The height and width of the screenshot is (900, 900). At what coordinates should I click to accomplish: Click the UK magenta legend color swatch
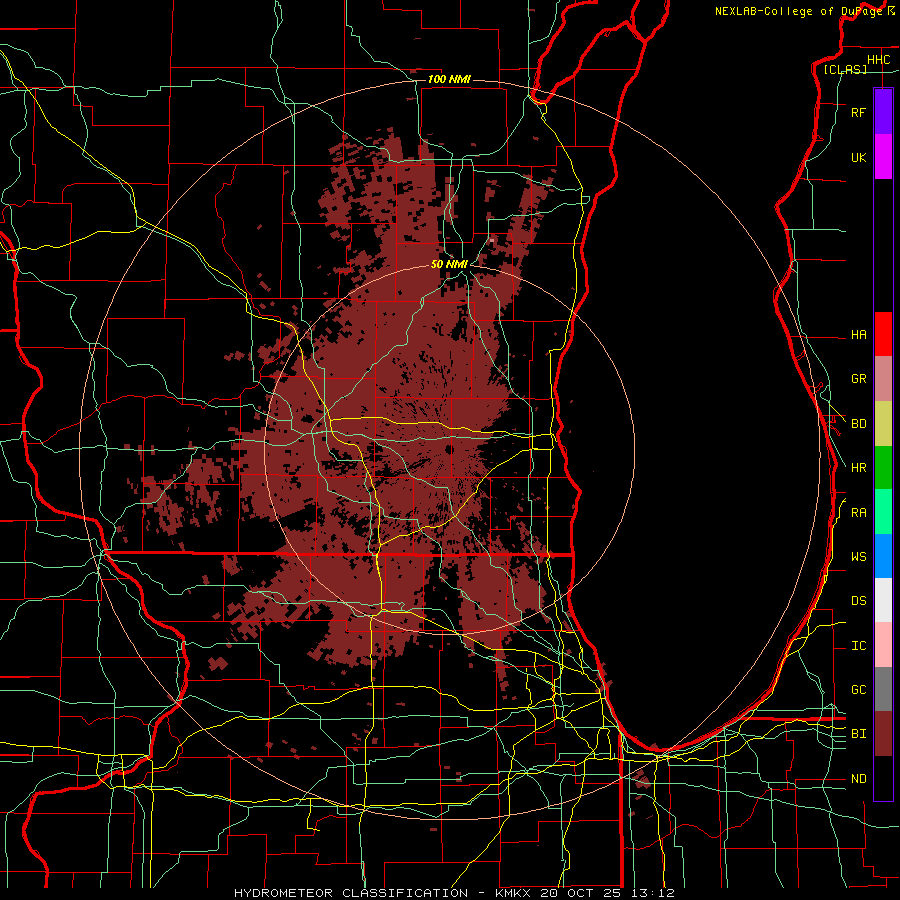coord(883,157)
